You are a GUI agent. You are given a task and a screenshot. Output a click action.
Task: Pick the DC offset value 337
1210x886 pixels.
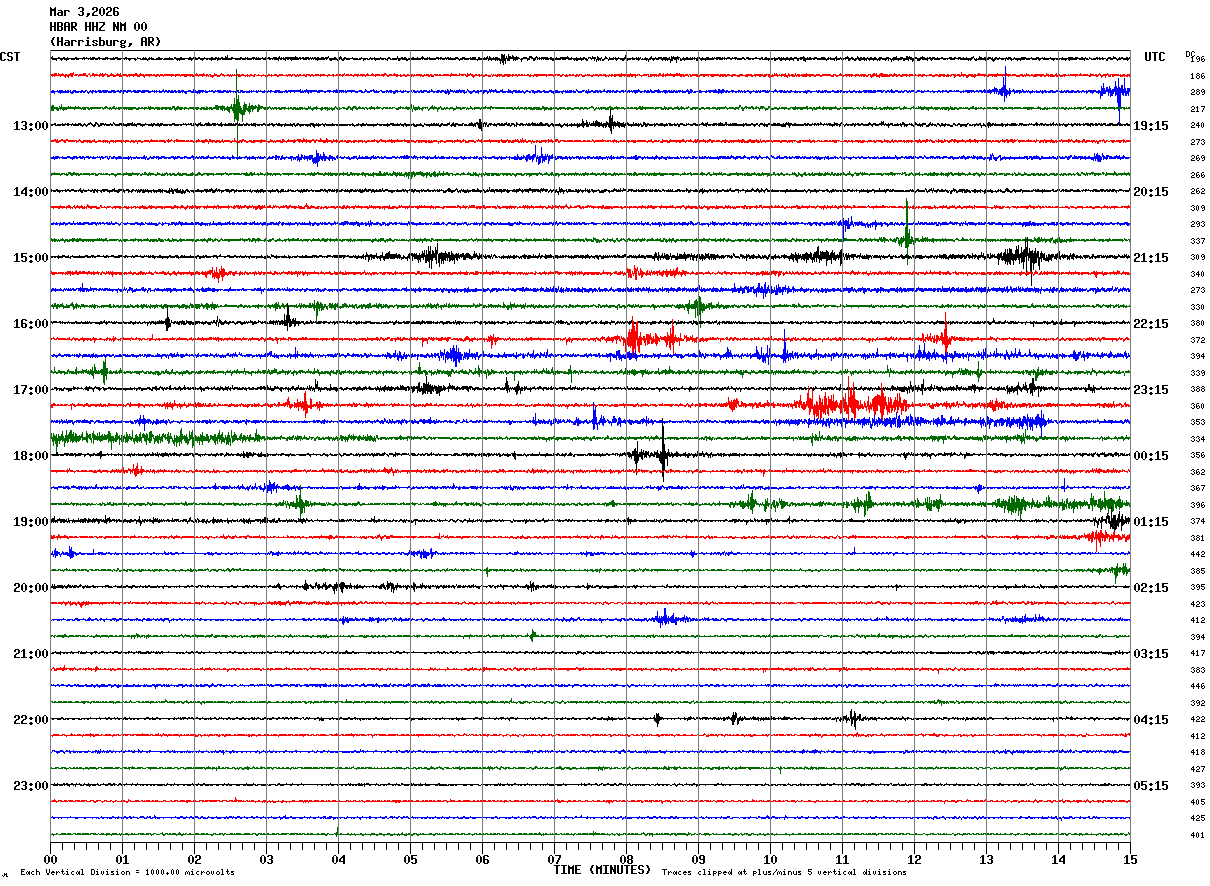pos(1197,241)
